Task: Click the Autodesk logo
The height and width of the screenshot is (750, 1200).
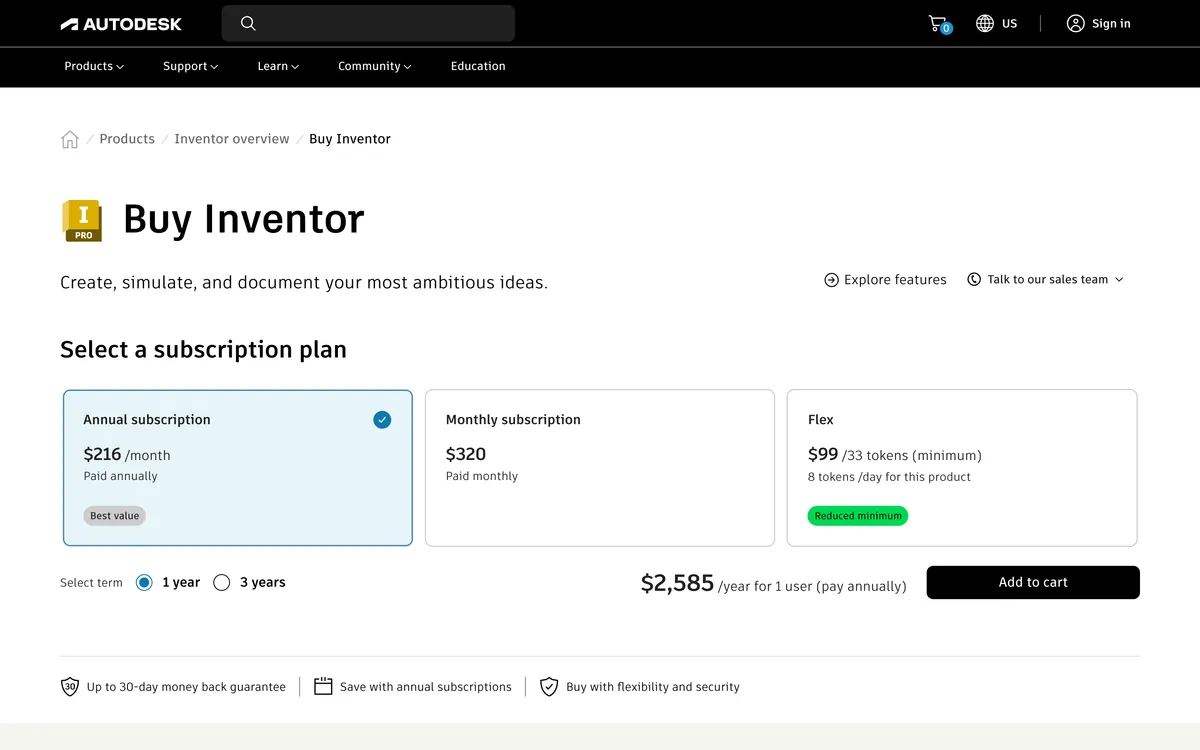Action: click(x=121, y=24)
